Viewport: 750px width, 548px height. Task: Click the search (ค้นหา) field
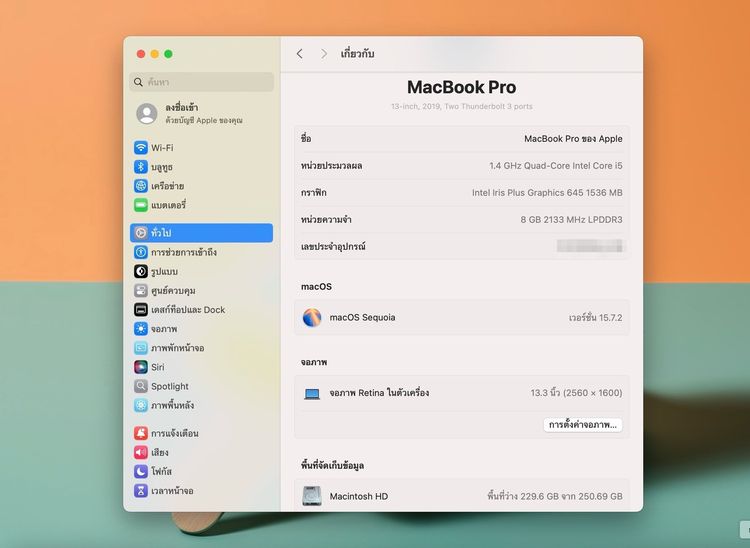[x=201, y=82]
